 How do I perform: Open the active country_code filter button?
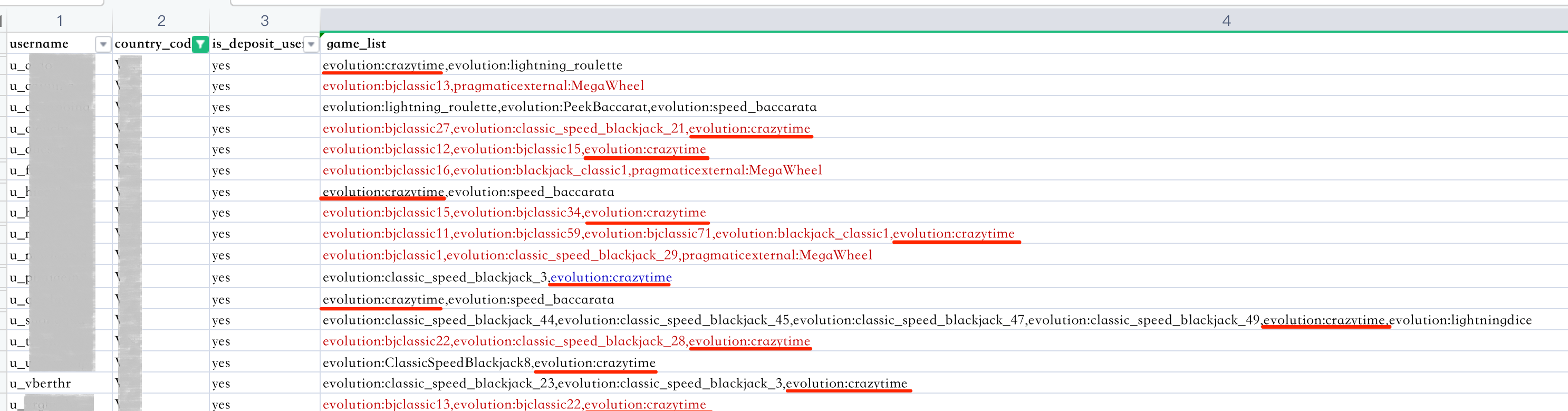[200, 44]
